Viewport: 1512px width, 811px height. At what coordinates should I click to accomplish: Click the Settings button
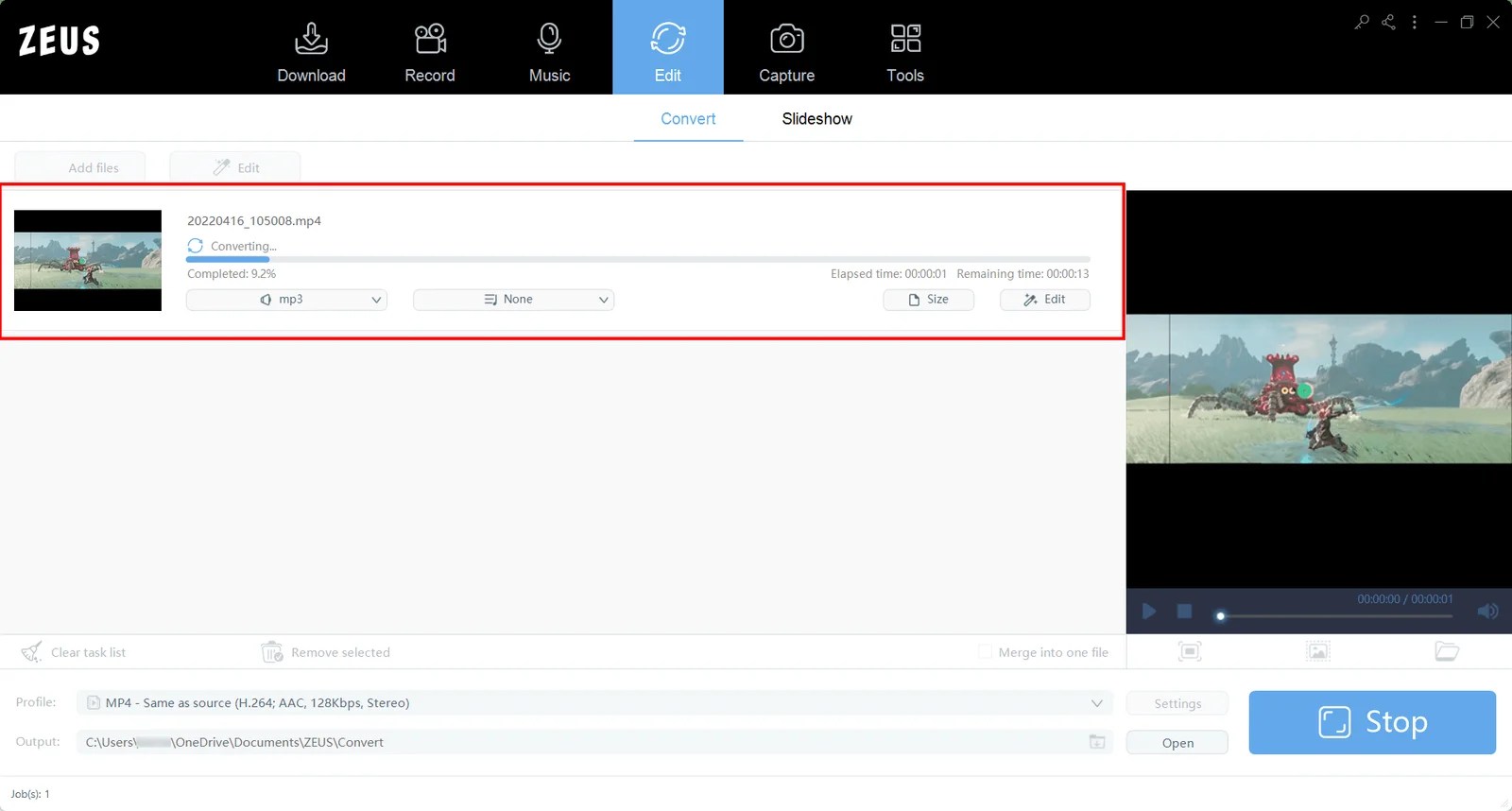pyautogui.click(x=1177, y=703)
